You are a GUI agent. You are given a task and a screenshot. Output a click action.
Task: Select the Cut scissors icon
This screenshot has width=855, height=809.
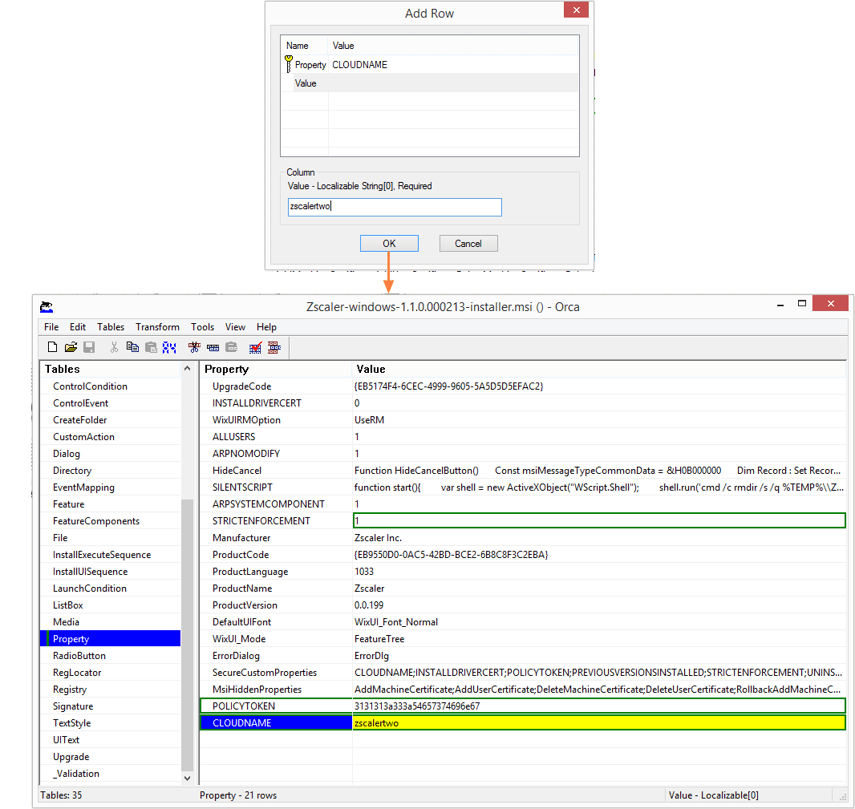point(113,347)
